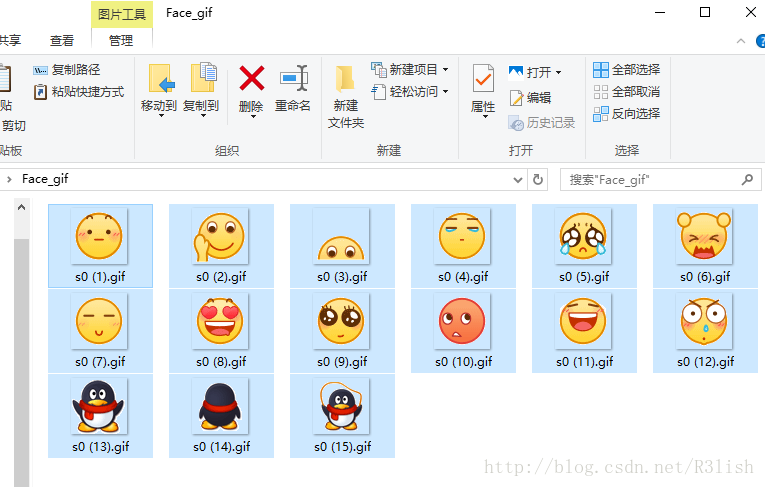
Task: Click 编辑 edit in the ribbon
Action: coord(530,98)
